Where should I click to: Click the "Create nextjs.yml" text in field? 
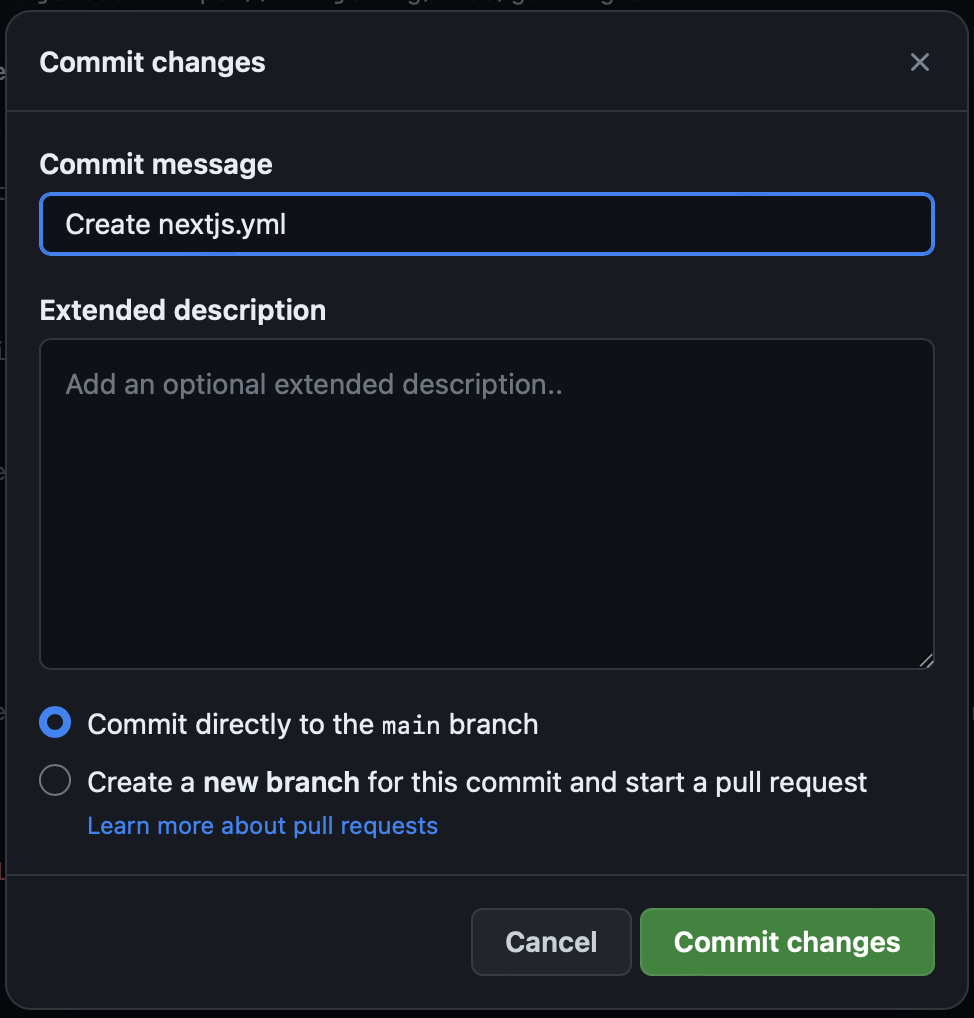click(175, 225)
